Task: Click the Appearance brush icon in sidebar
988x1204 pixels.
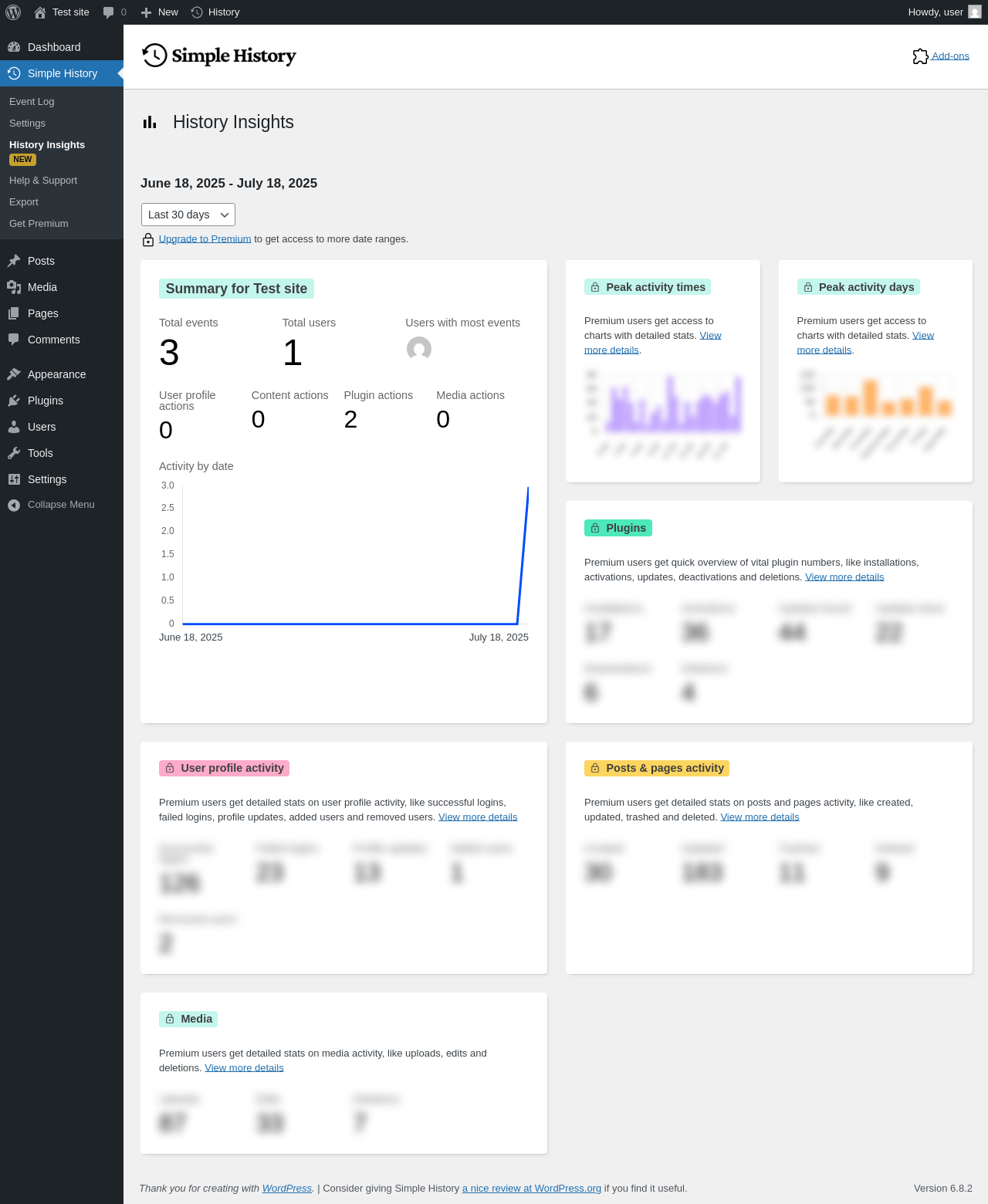Action: 14,374
